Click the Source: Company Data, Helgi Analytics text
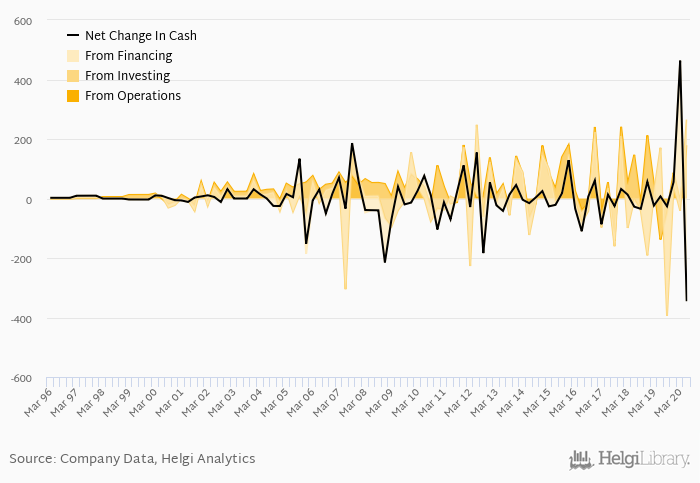Image resolution: width=700 pixels, height=483 pixels. (132, 459)
